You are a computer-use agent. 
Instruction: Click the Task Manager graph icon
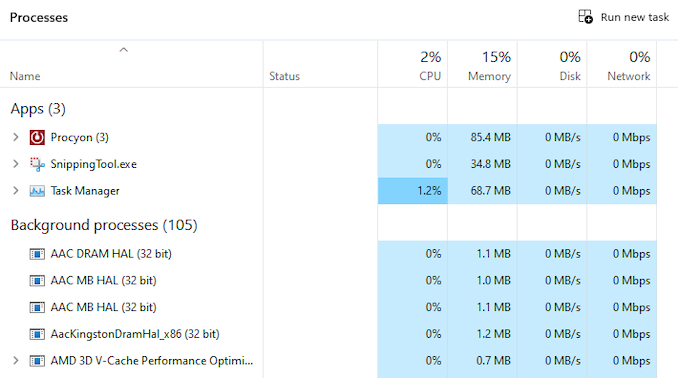[37, 191]
